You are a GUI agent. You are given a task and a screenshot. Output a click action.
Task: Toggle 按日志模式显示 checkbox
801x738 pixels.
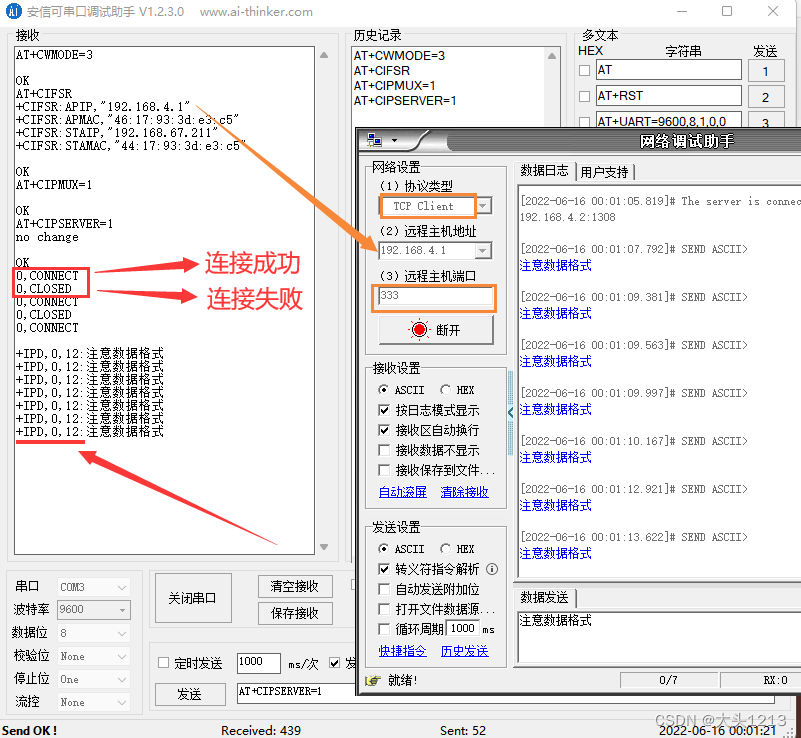click(x=384, y=410)
